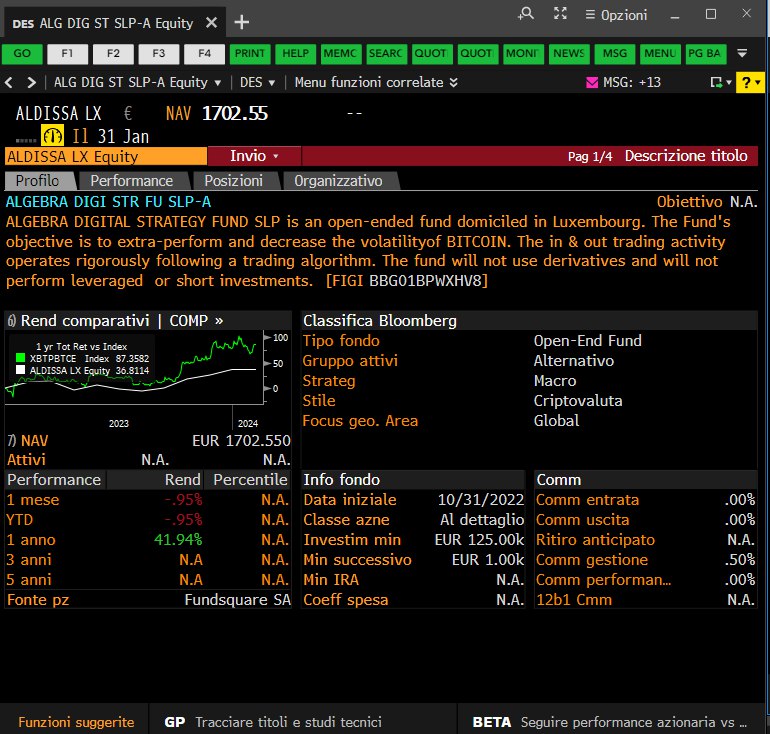
Task: Click the F2 key button
Action: (x=113, y=54)
